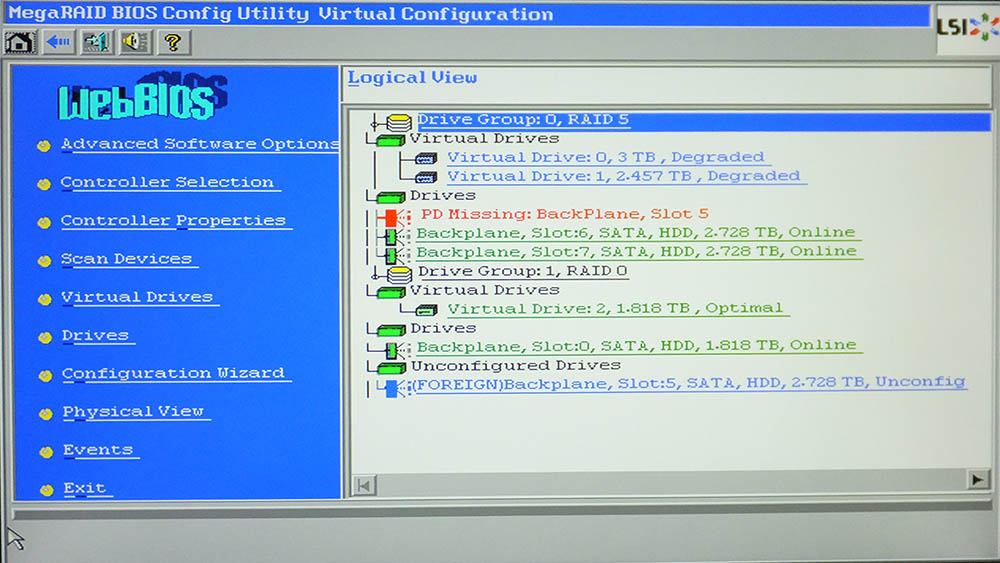Click the blue Back arrow icon

point(58,43)
